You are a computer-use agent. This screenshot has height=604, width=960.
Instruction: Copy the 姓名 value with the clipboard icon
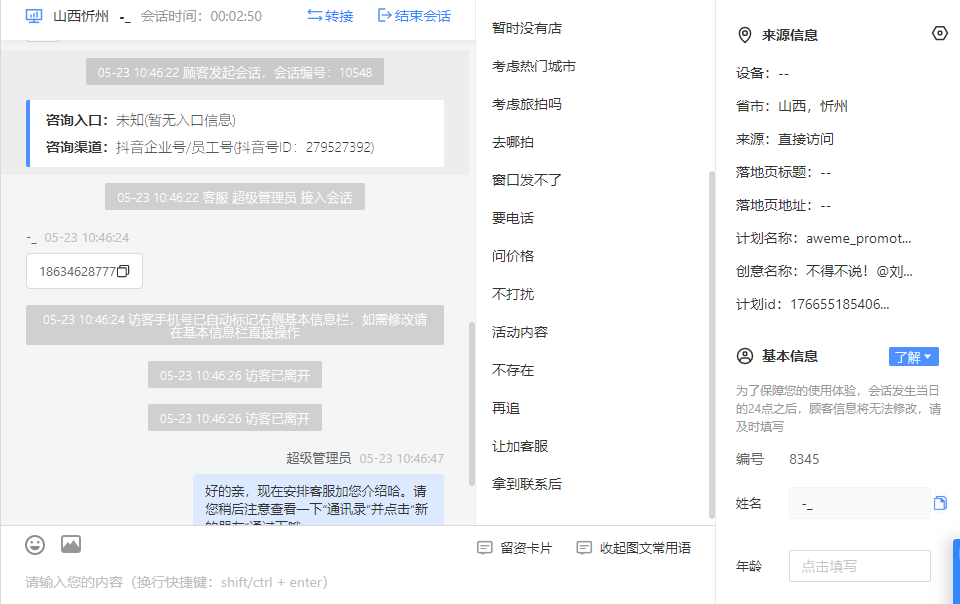pyautogui.click(x=940, y=503)
